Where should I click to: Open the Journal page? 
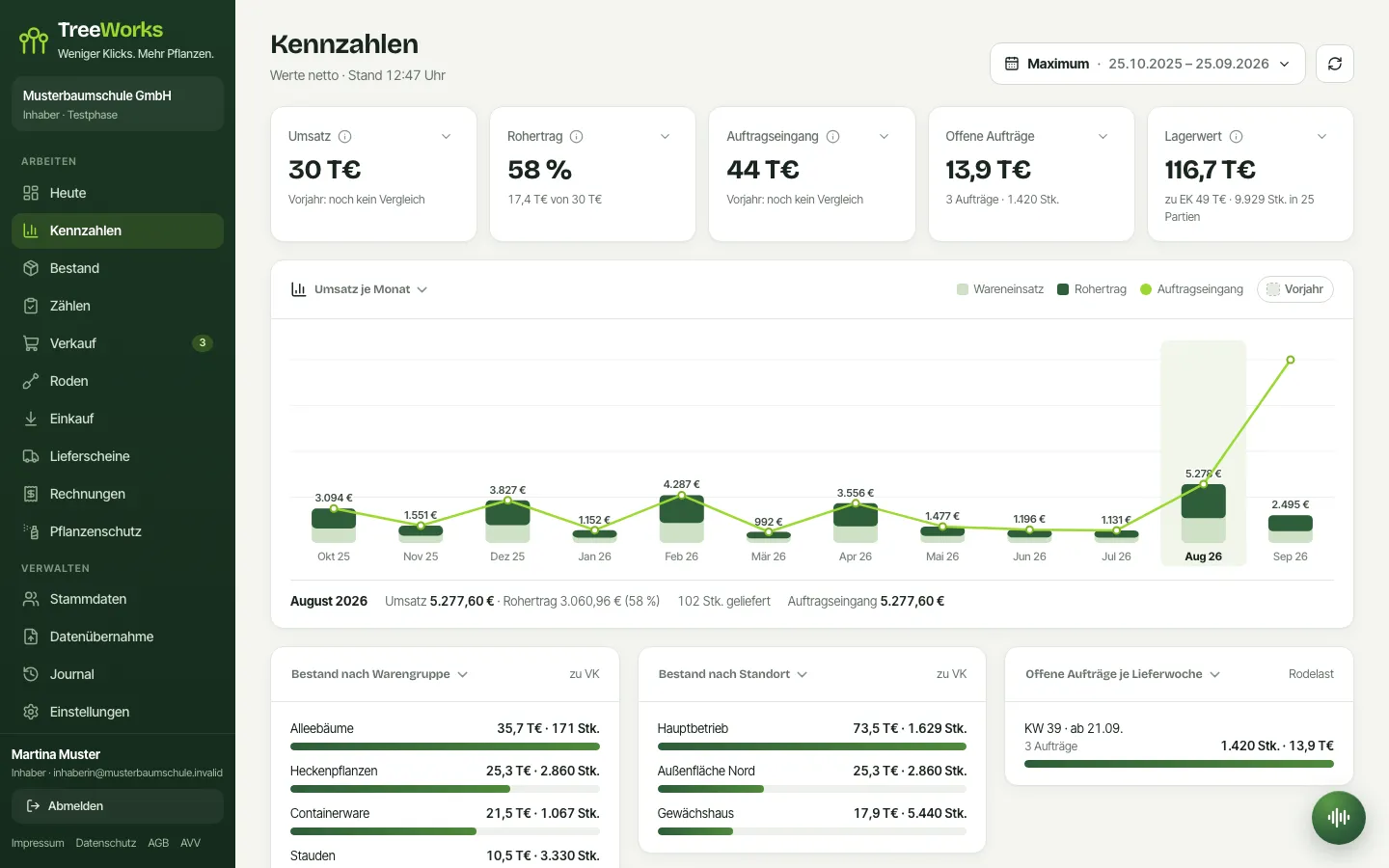pos(118,674)
